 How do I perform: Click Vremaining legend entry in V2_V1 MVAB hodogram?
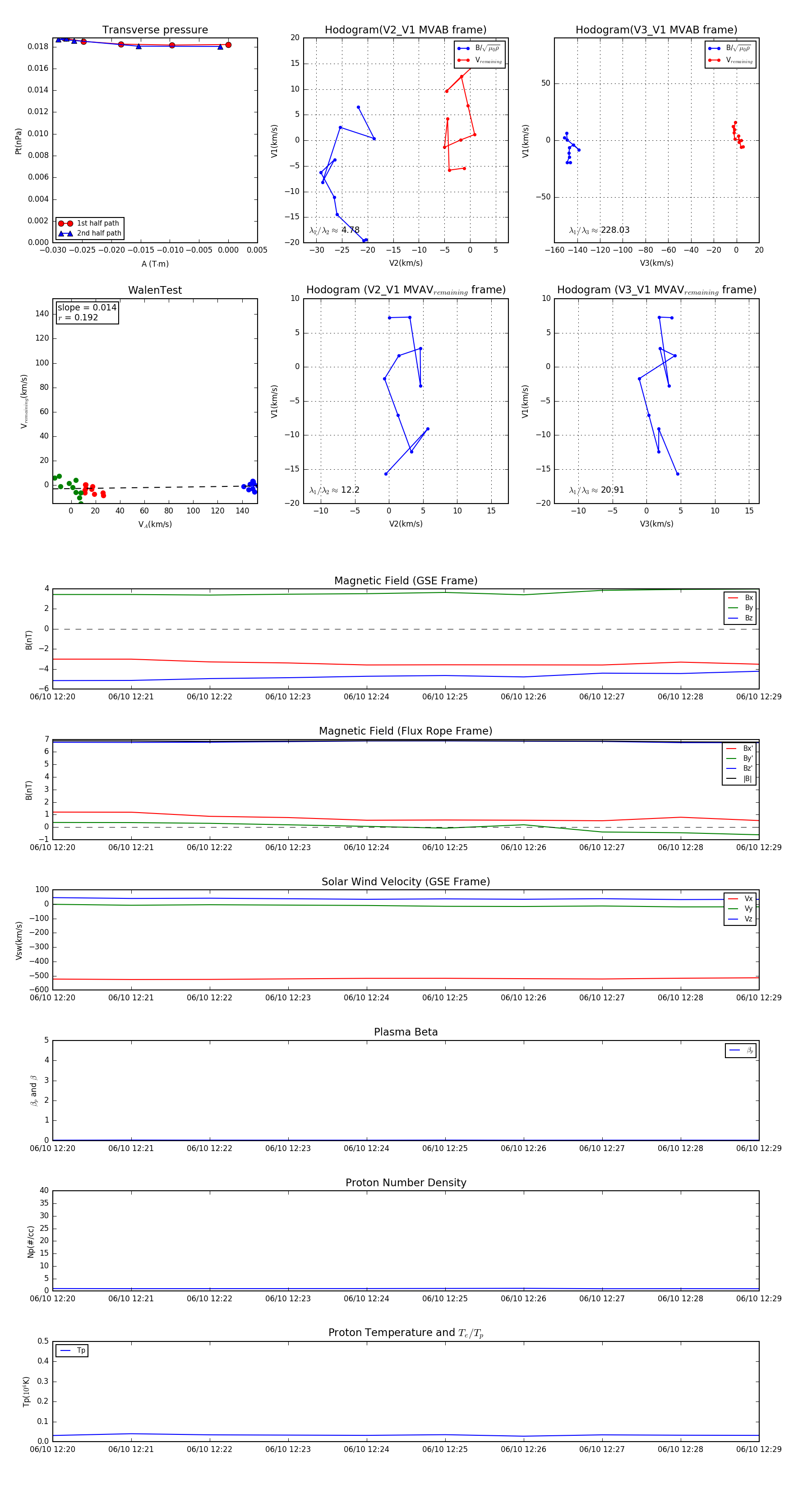(x=479, y=60)
